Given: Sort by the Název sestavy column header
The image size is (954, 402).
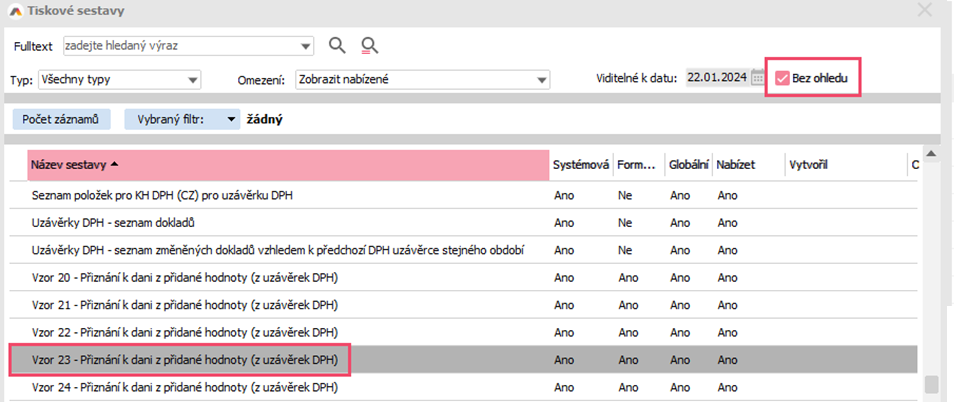Looking at the screenshot, I should tap(288, 165).
